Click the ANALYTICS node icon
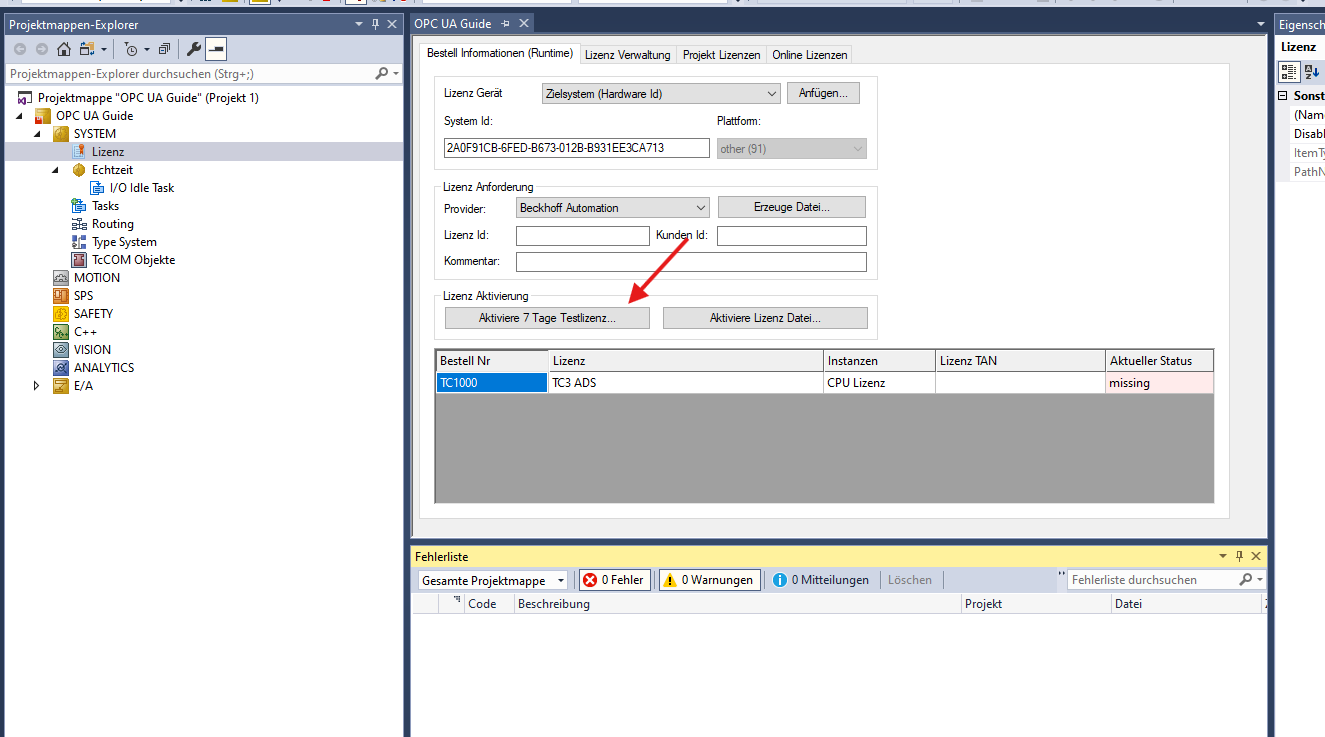The image size is (1325, 737). [x=61, y=368]
